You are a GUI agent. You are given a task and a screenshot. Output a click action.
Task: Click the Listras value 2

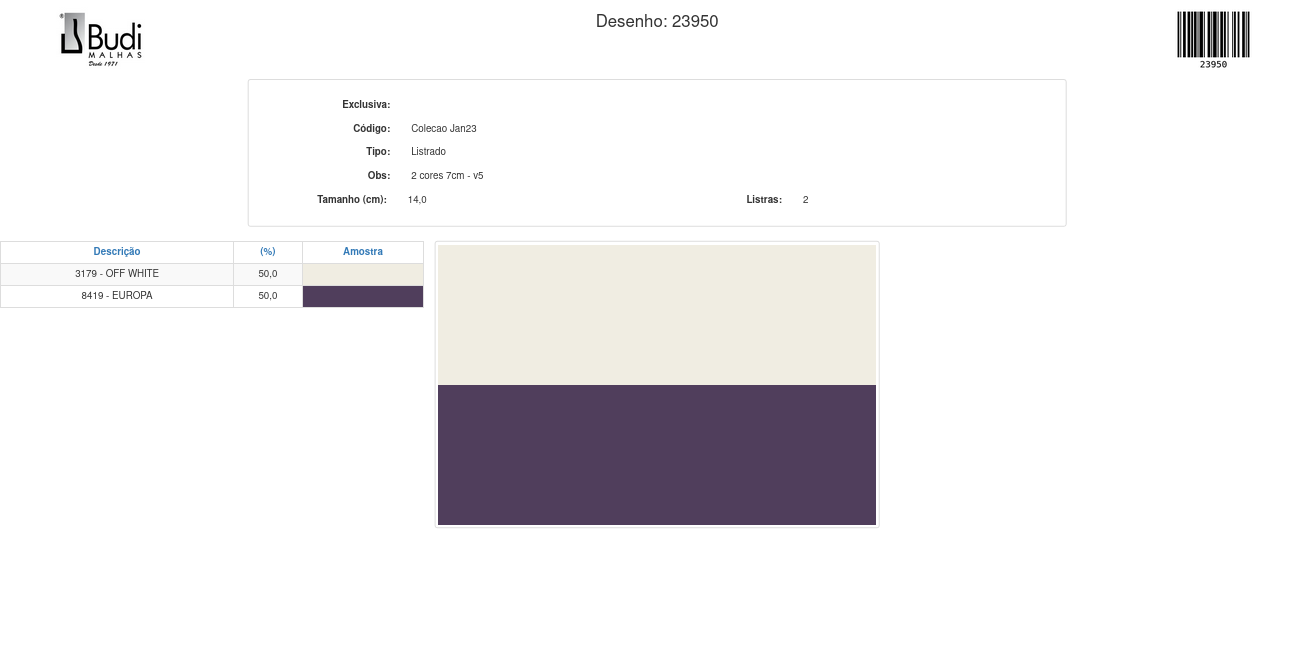coord(805,200)
